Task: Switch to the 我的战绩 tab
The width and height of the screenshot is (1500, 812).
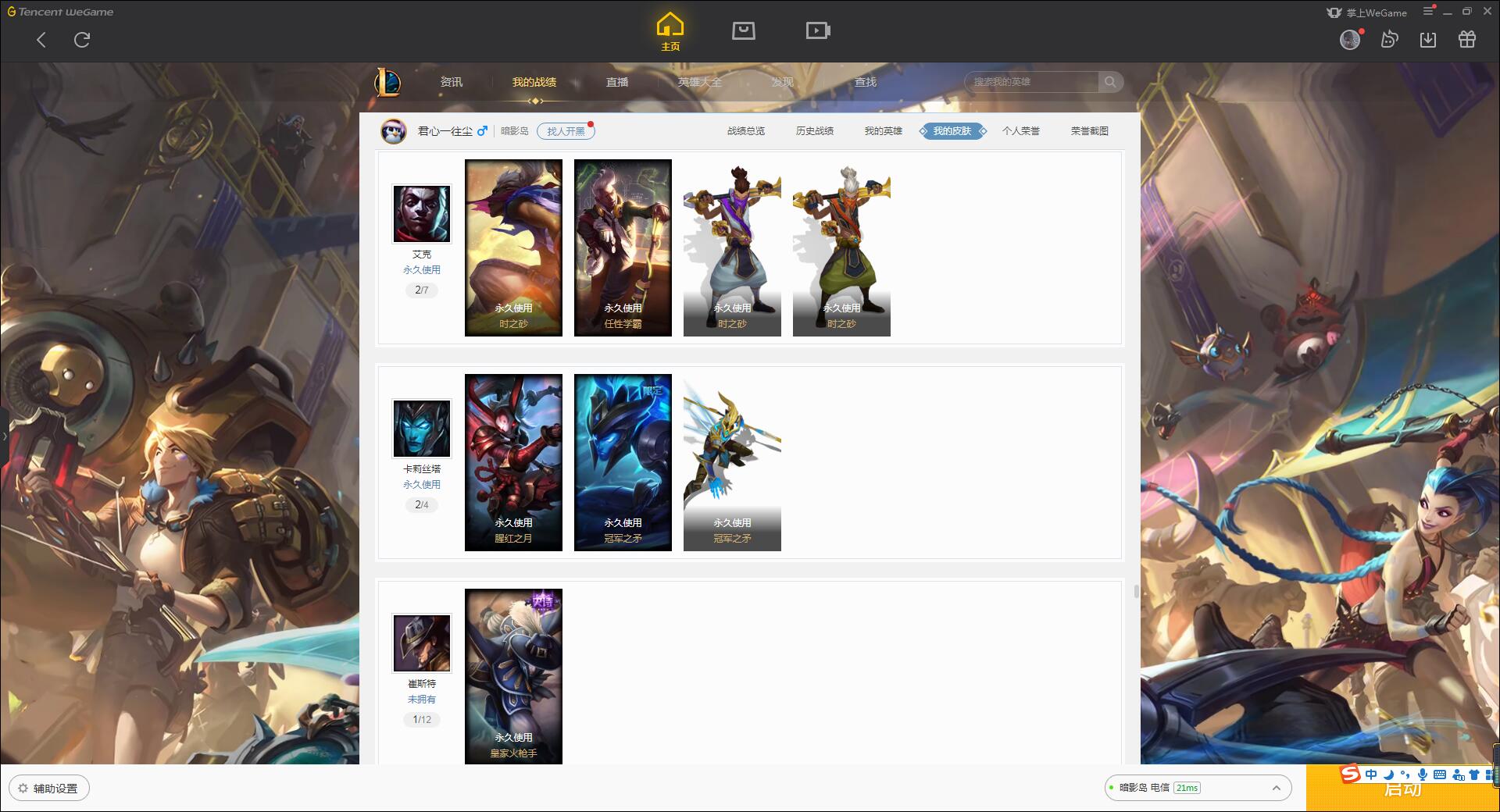Action: click(534, 82)
